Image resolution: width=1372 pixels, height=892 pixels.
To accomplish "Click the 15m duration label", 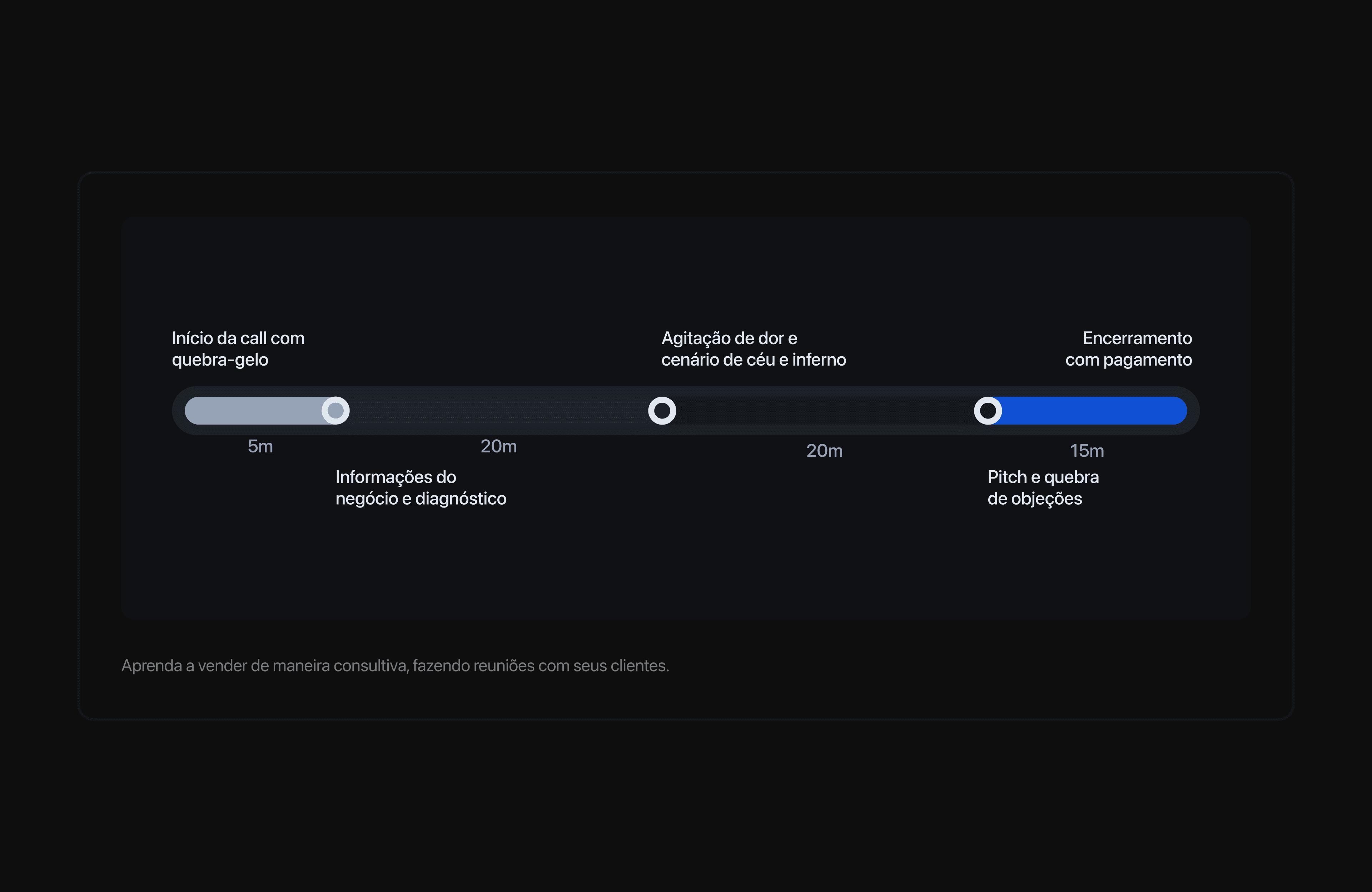I will 1087,450.
